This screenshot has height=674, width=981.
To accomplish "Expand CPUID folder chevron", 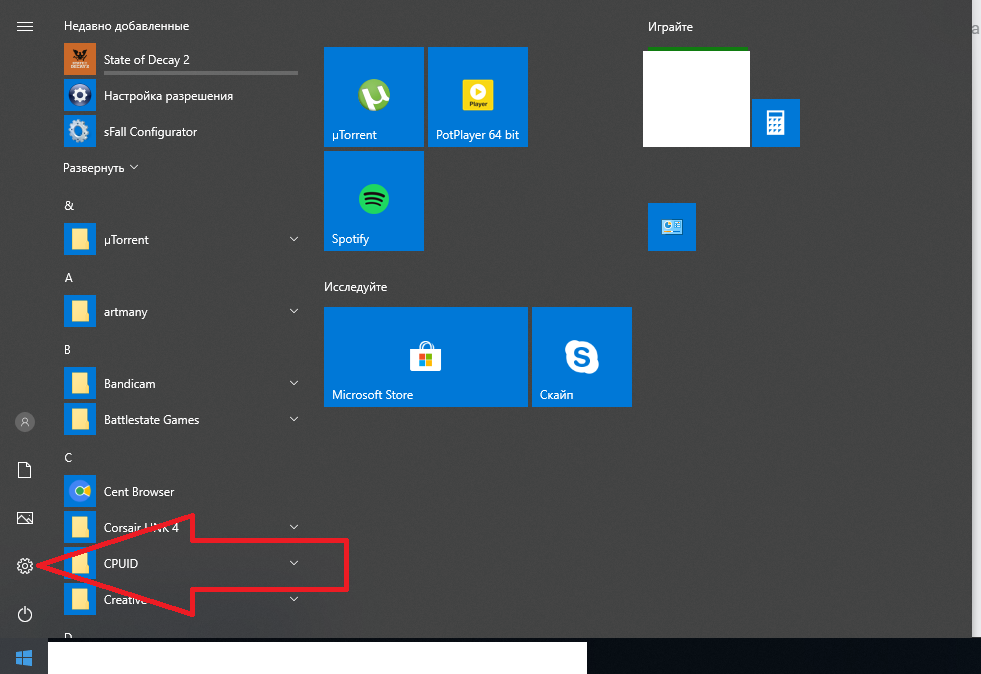I will pos(293,563).
